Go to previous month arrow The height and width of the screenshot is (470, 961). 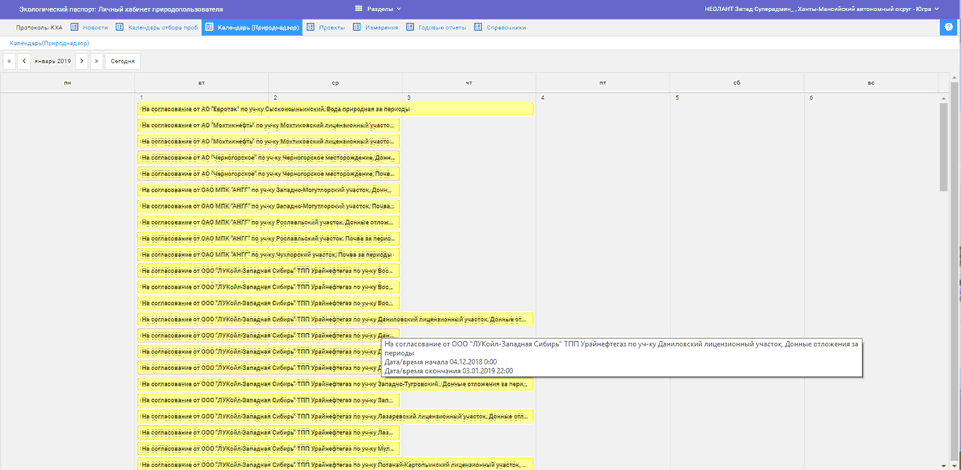24,61
